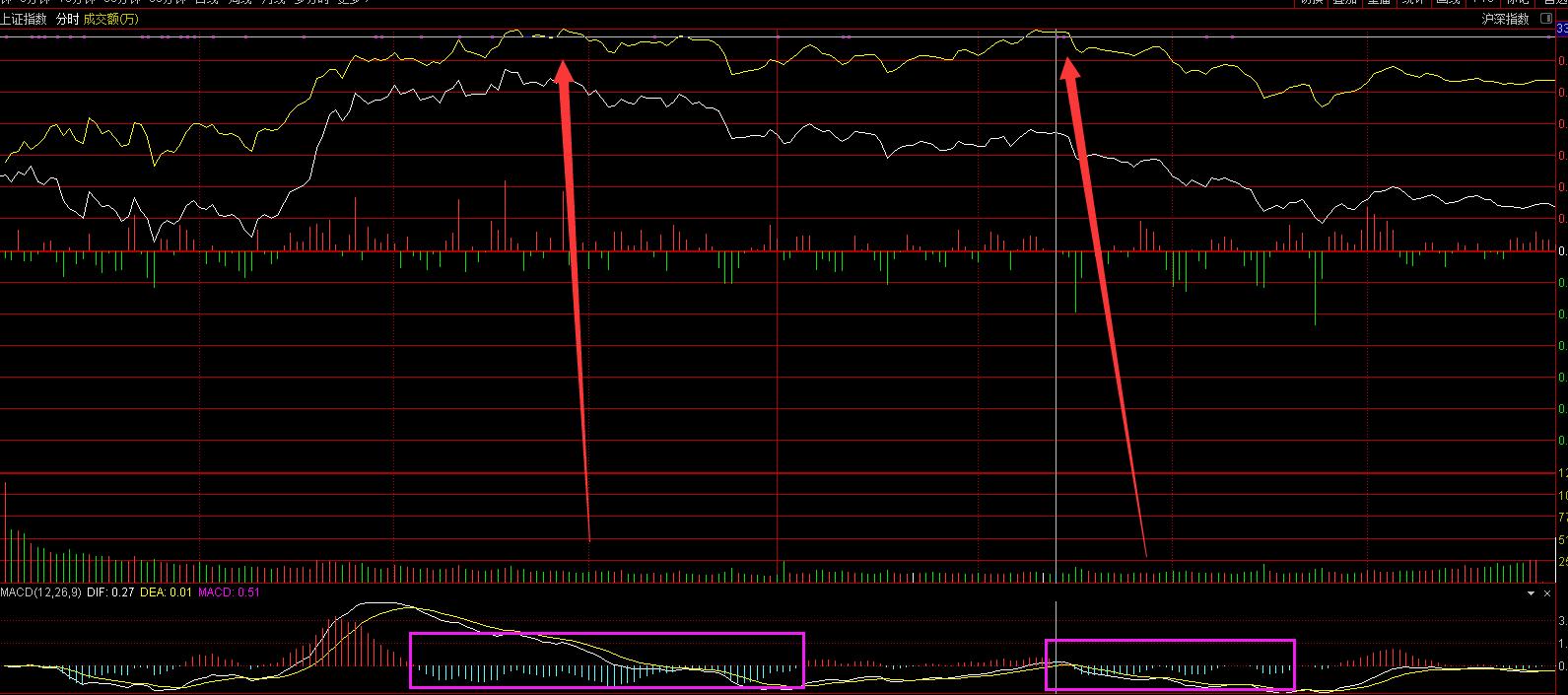Screen dimensions: 1568x695
Task: Close the MACD indicator sub-panel
Action: (1547, 593)
